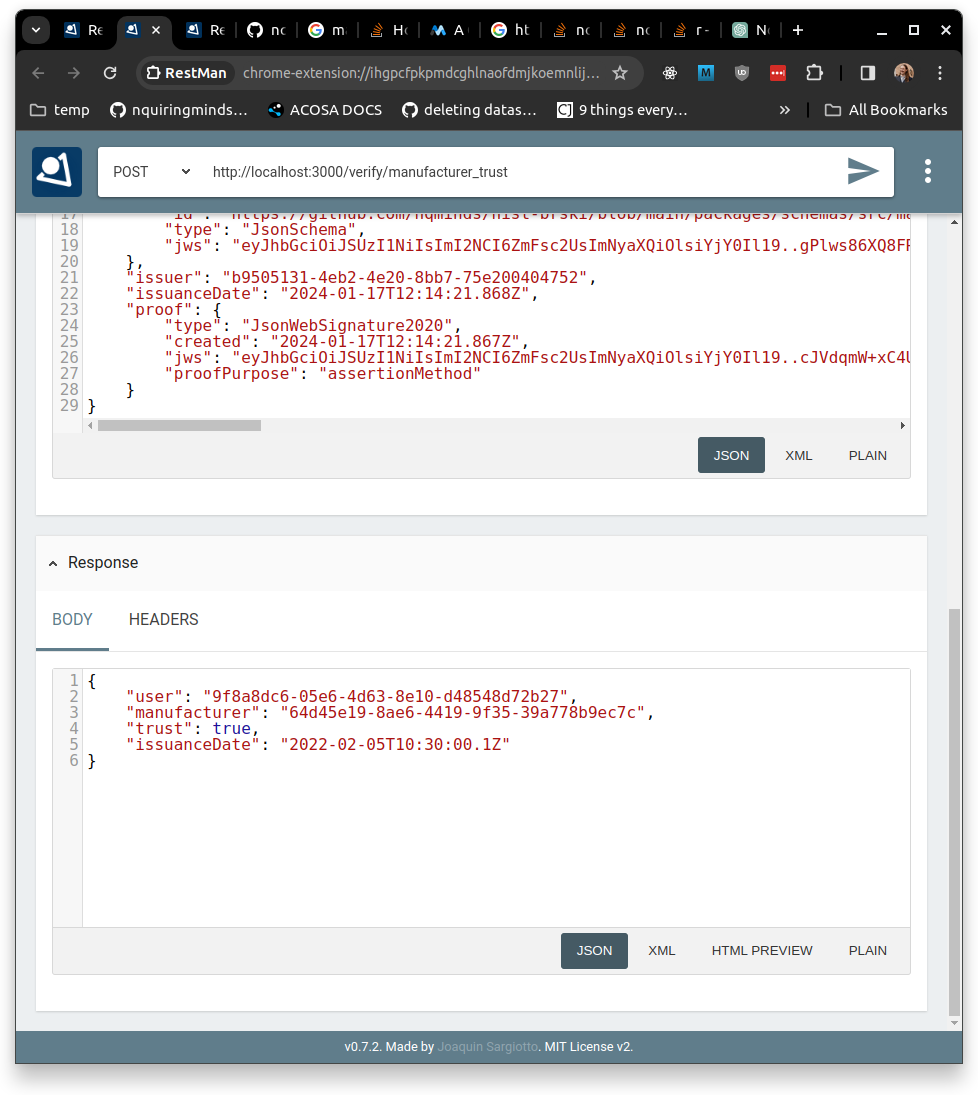This screenshot has height=1095, width=978.
Task: Send the request with the paper-plane icon
Action: coord(862,171)
